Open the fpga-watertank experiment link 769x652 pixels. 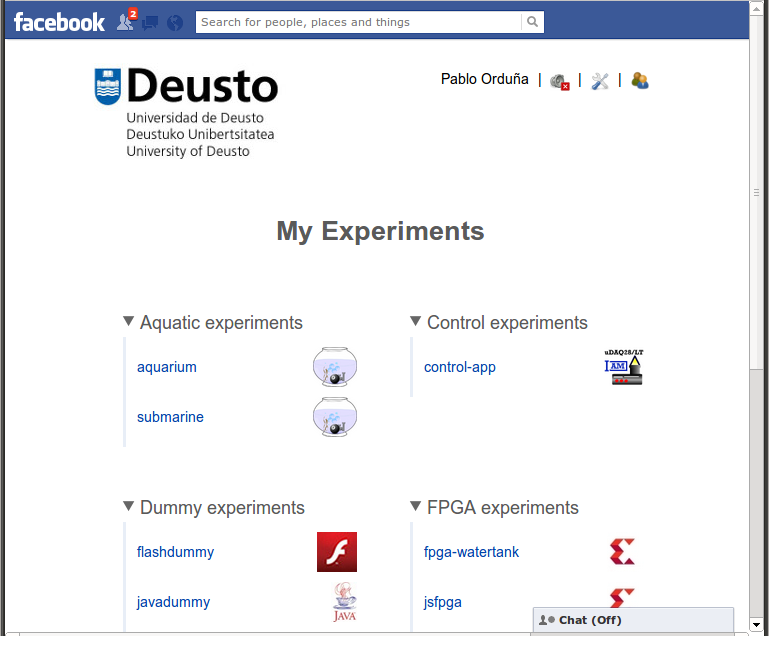click(x=471, y=552)
